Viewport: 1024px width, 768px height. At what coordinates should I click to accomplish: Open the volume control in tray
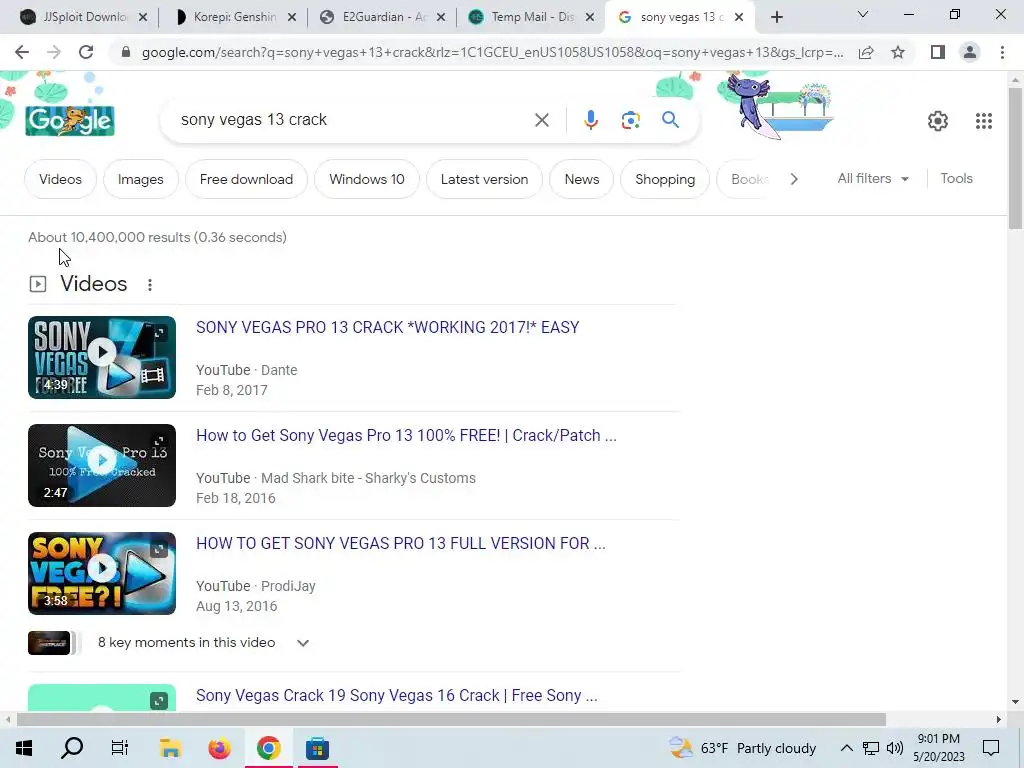coord(895,748)
